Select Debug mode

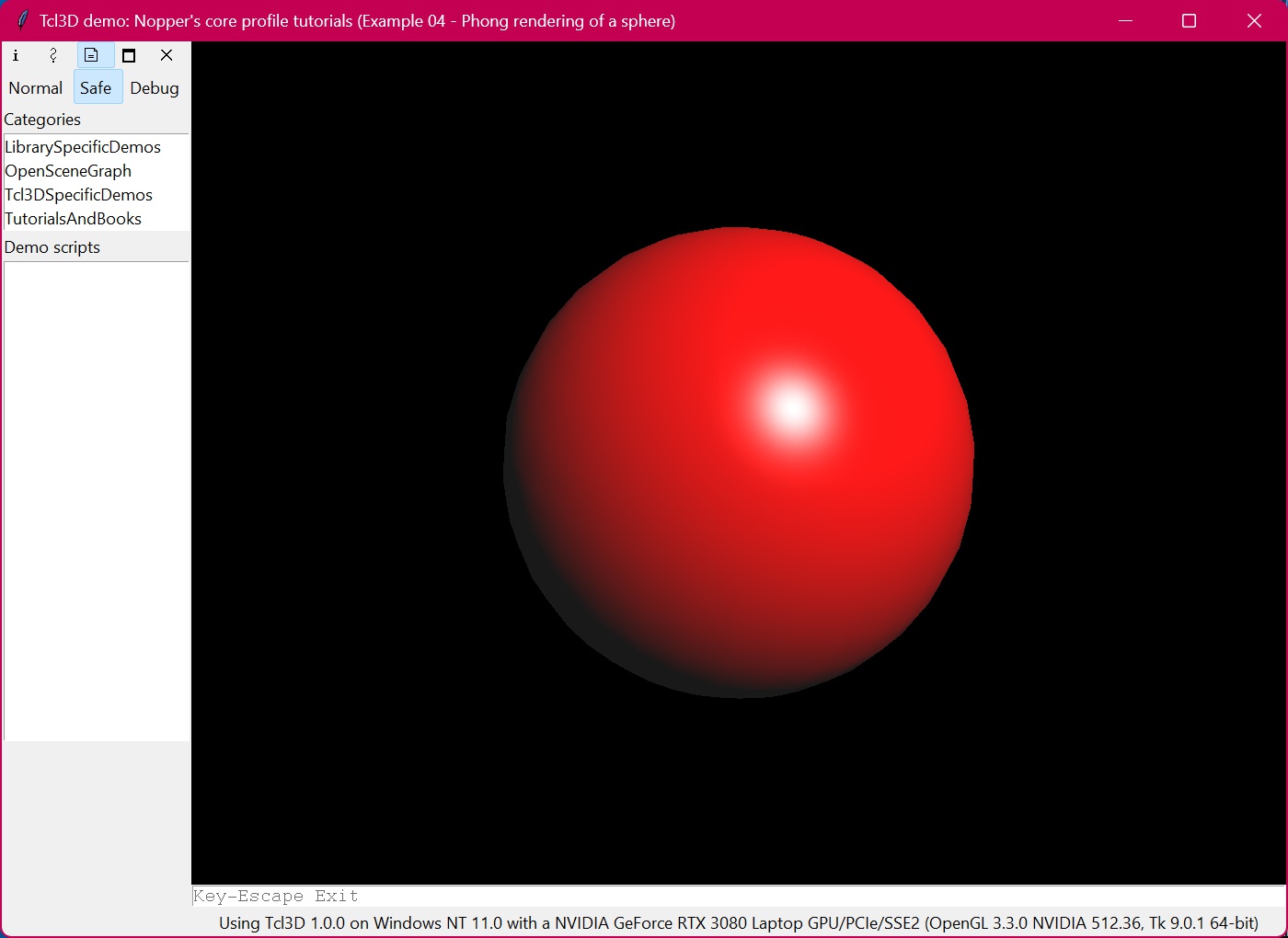(155, 88)
